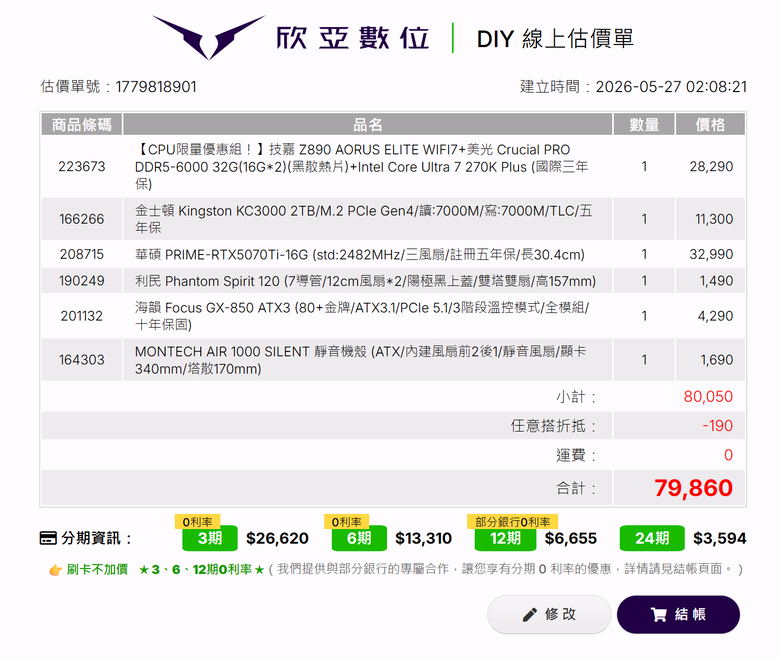Click the 部分銀行0利率 yellow tag
Screen dimensions: 780x659
pyautogui.click(x=512, y=522)
